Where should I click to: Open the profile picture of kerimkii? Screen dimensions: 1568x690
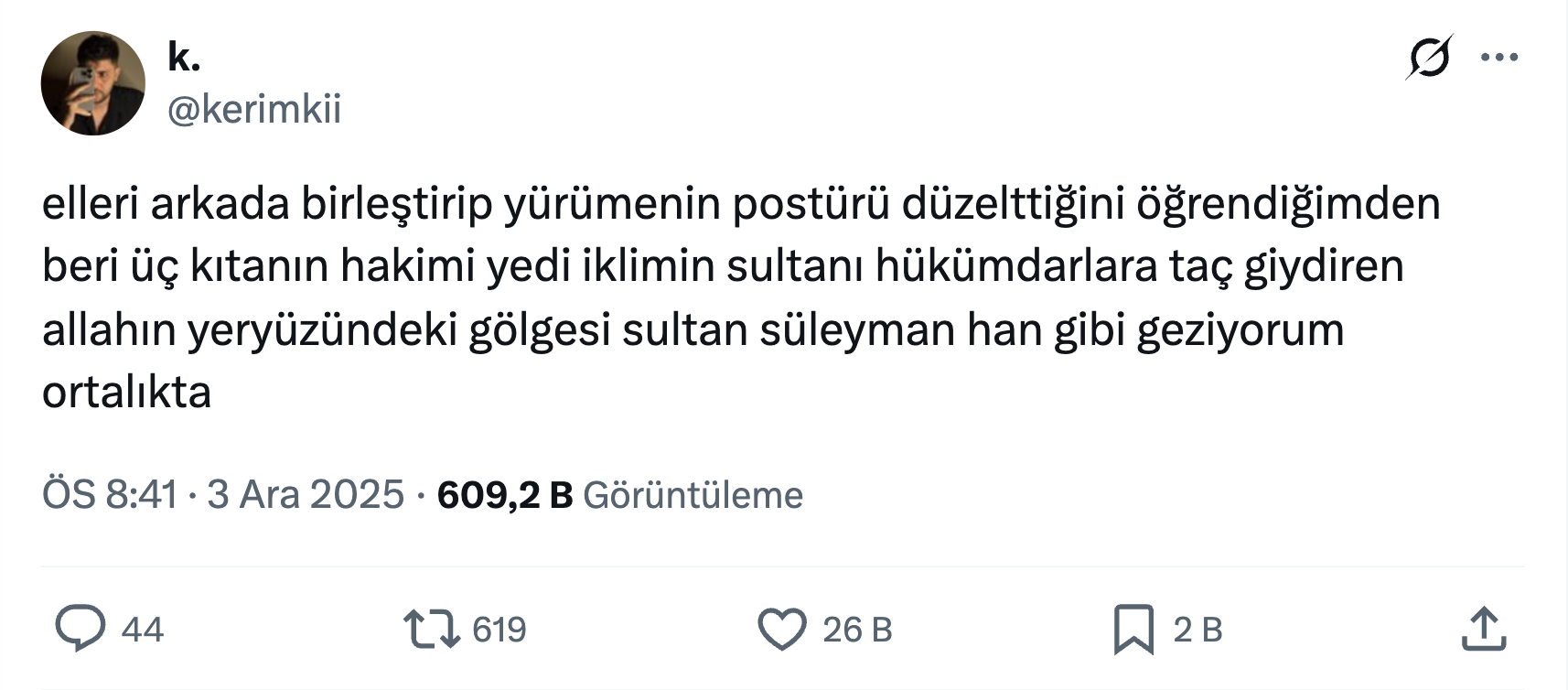point(93,83)
